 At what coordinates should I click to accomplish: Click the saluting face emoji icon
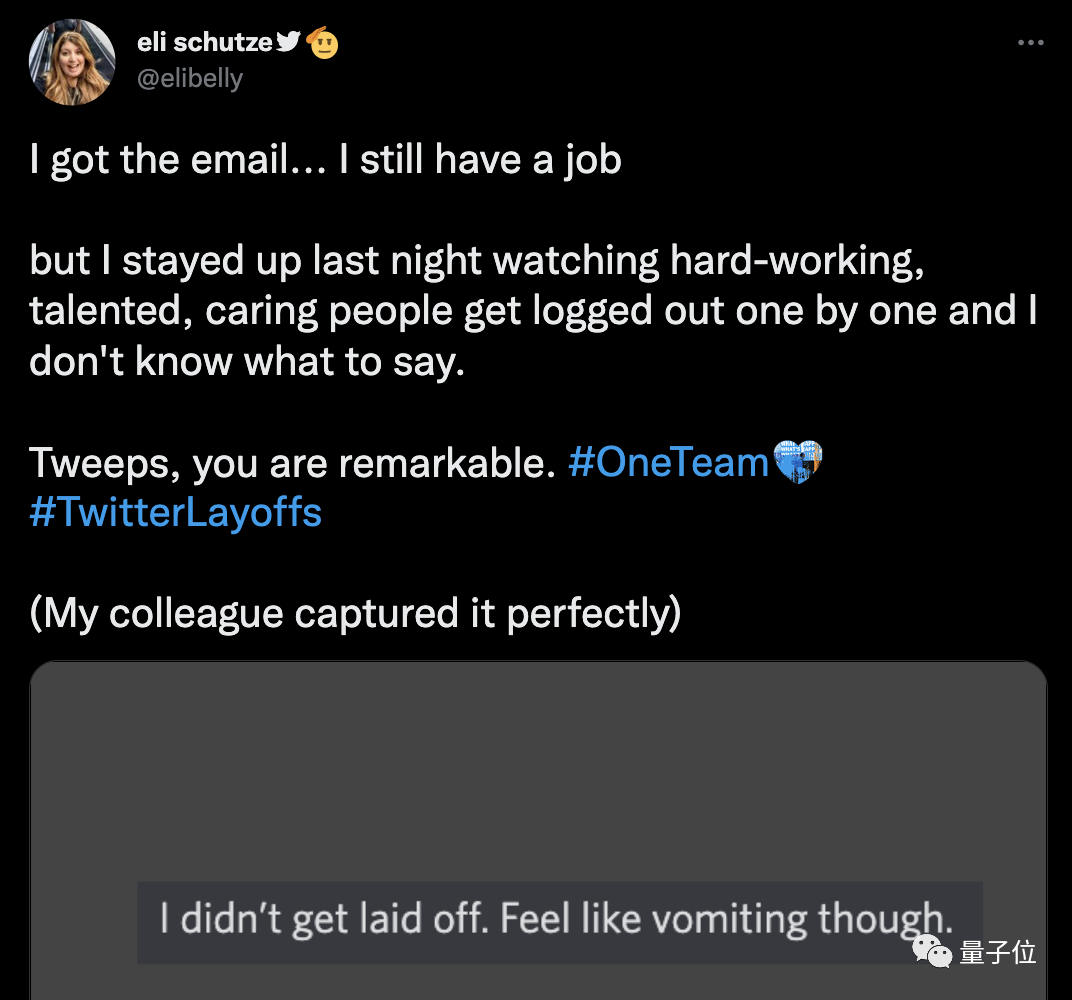(x=322, y=43)
